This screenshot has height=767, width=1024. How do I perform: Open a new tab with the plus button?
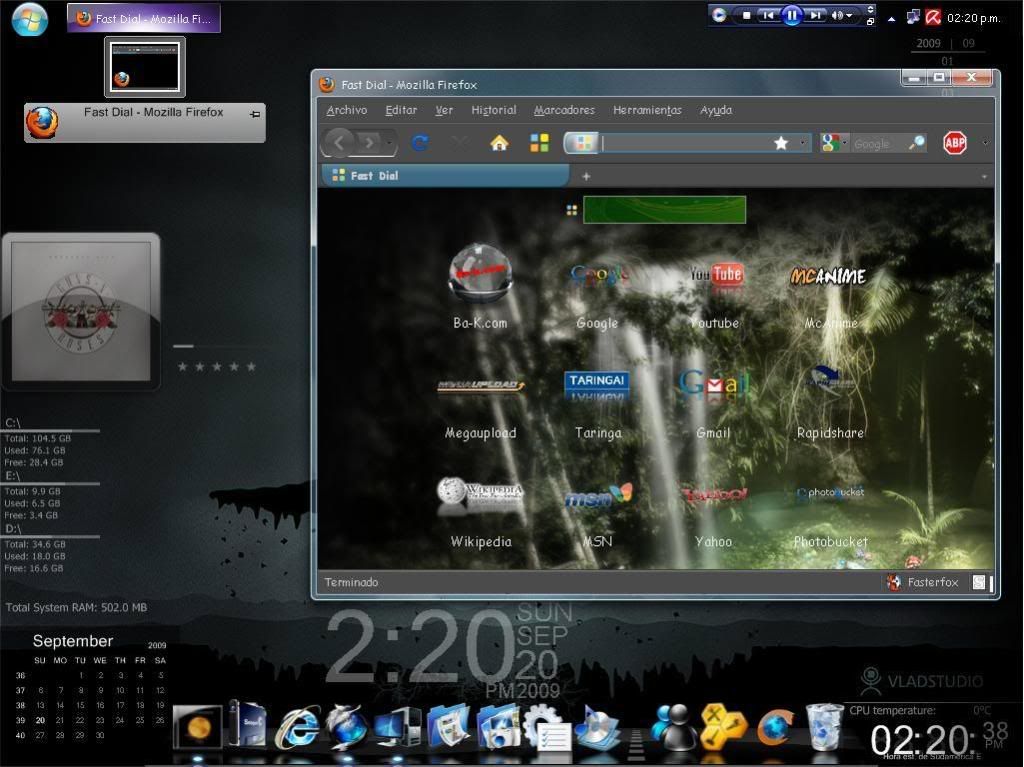click(586, 176)
